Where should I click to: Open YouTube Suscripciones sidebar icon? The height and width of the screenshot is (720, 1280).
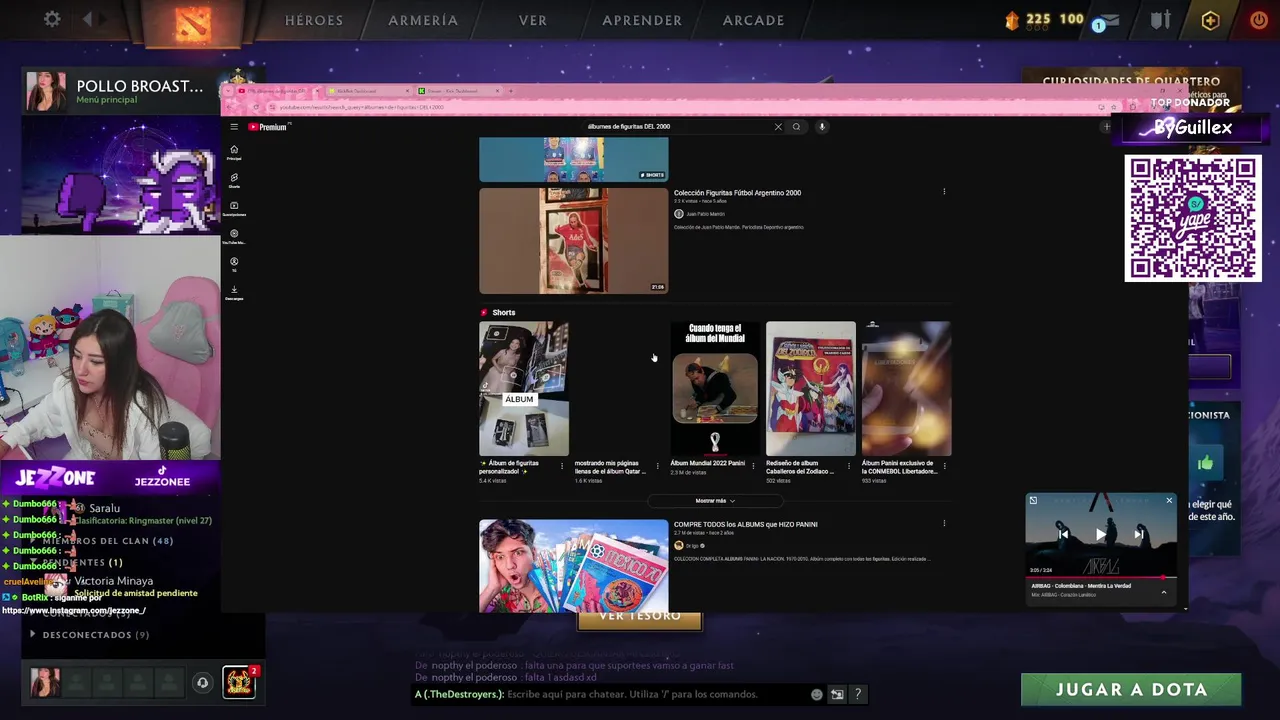click(234, 208)
